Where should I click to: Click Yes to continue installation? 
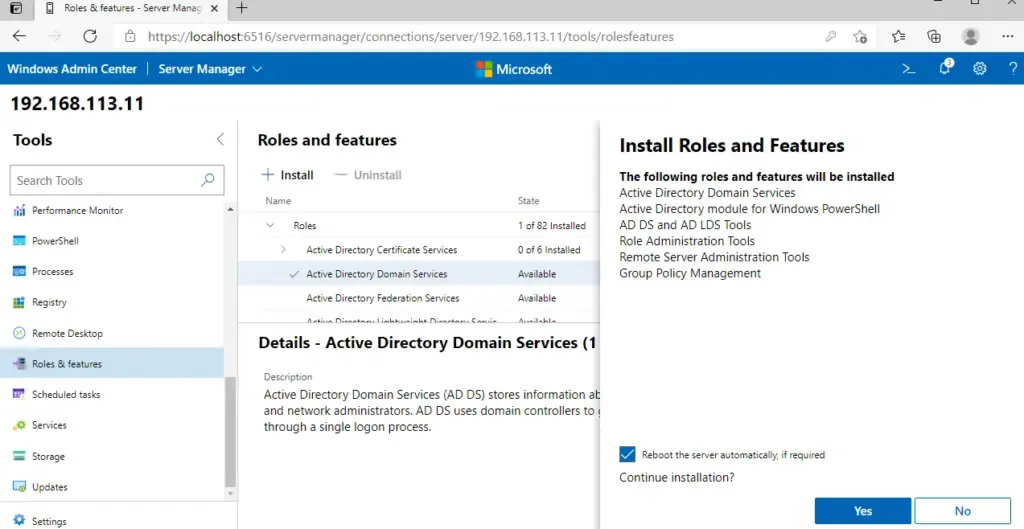click(x=863, y=511)
